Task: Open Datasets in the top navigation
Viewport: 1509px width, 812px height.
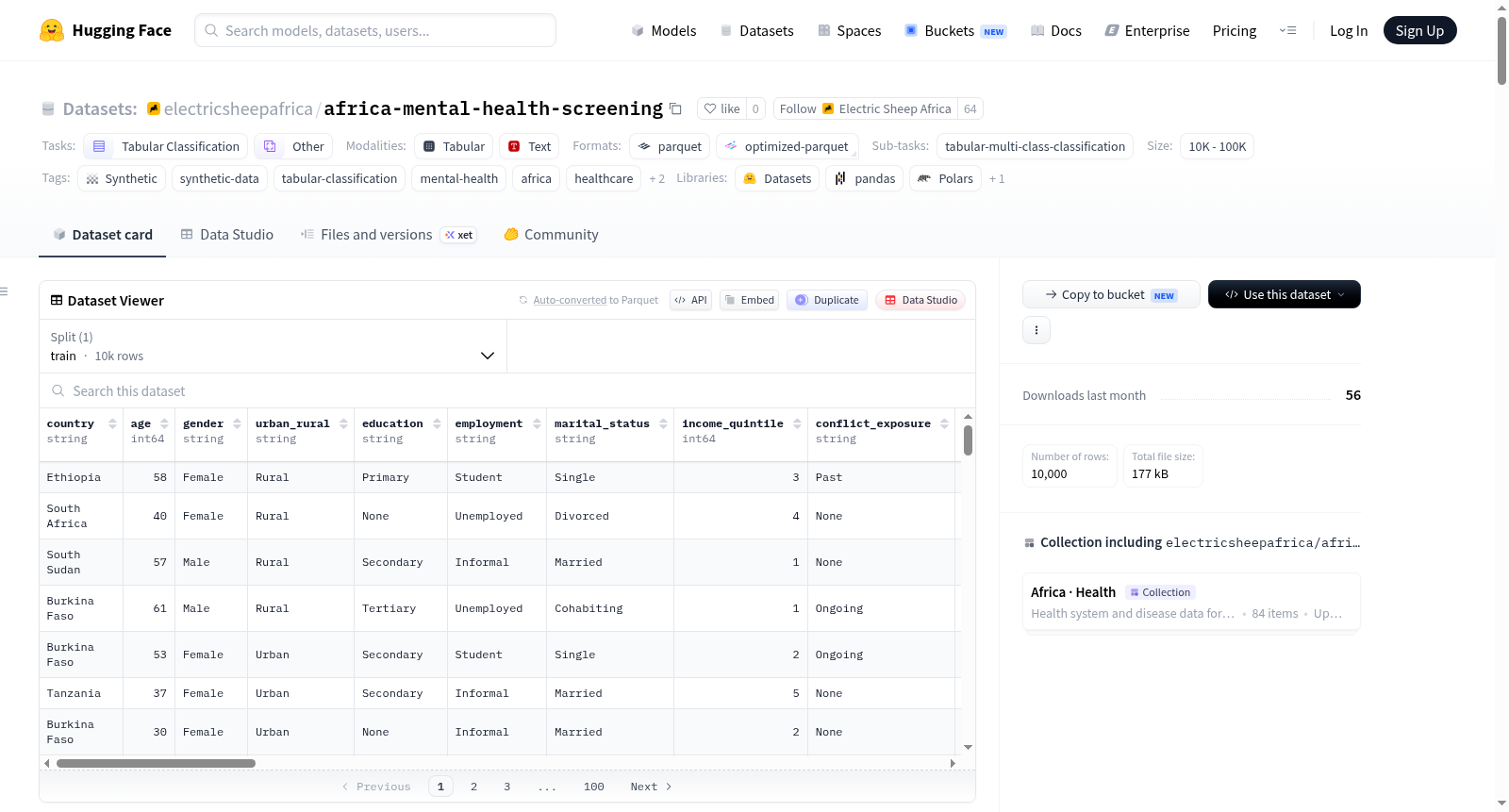Action: coord(757,30)
